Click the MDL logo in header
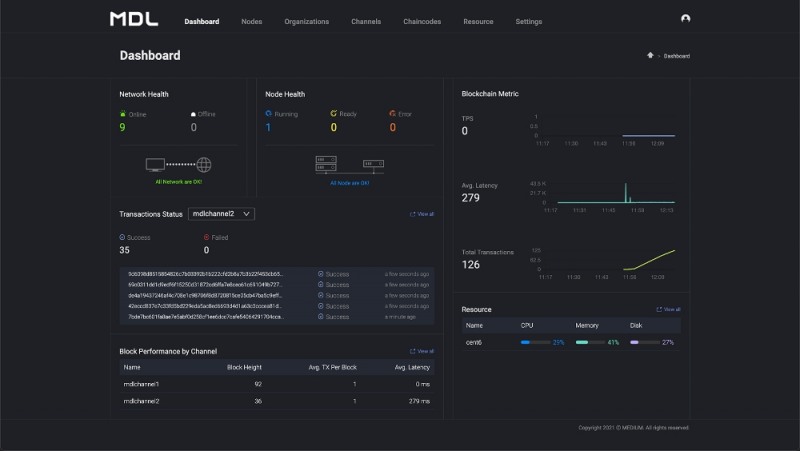The image size is (800, 451). click(x=133, y=19)
